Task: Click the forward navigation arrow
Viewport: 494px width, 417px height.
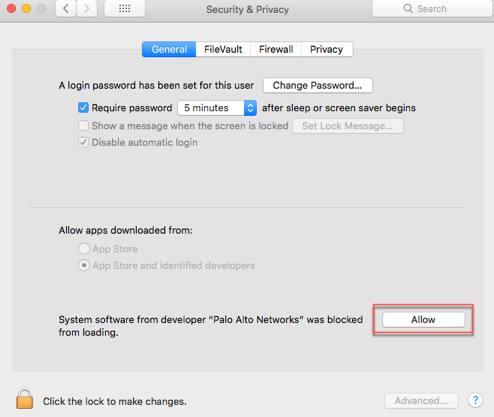Action: point(86,8)
